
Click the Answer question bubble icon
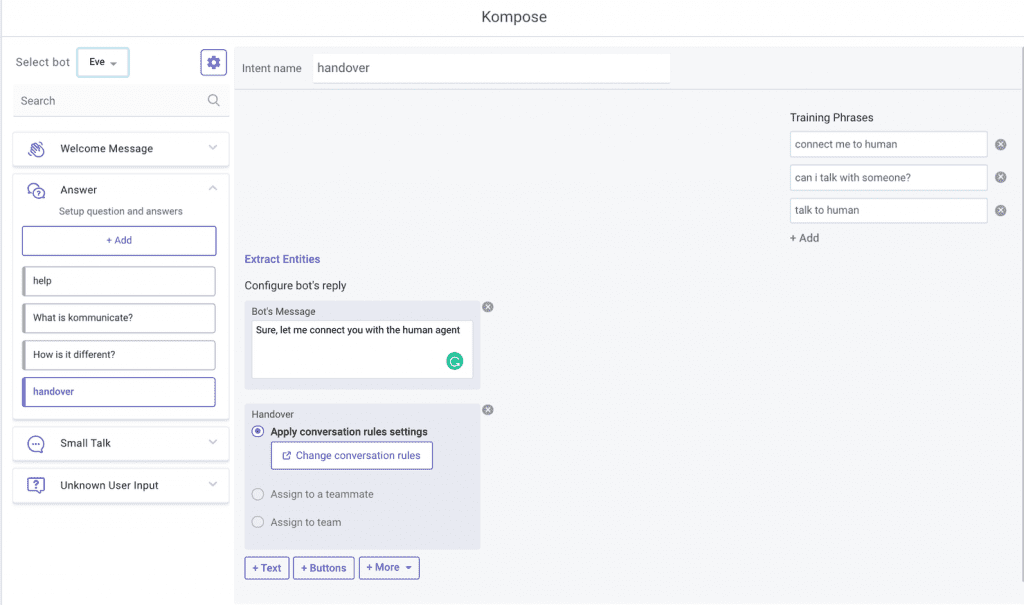36,191
